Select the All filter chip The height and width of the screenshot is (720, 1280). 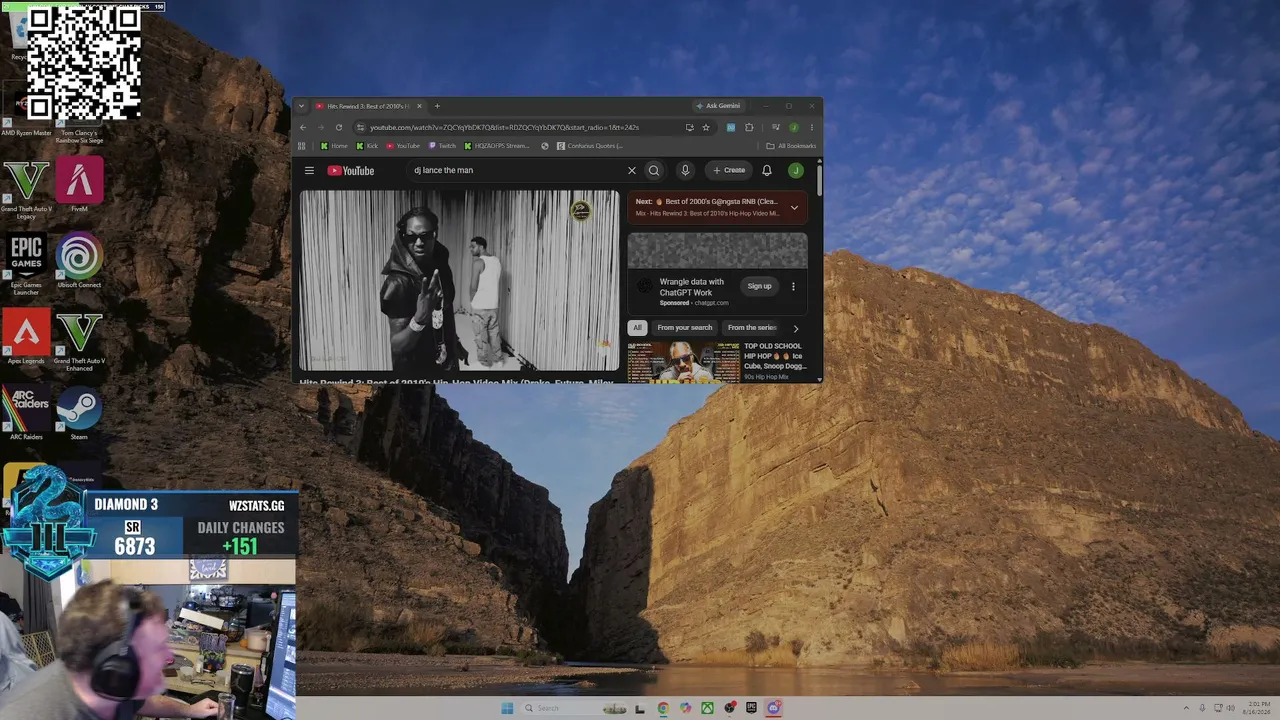pyautogui.click(x=637, y=328)
